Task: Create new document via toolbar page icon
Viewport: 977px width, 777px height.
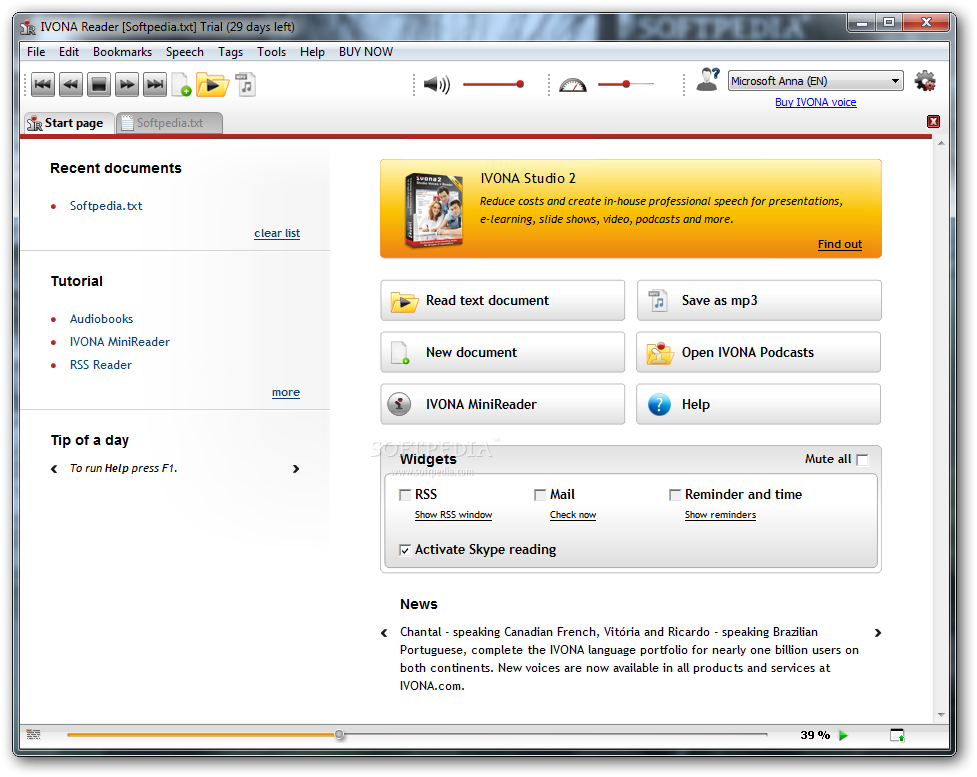Action: 181,84
